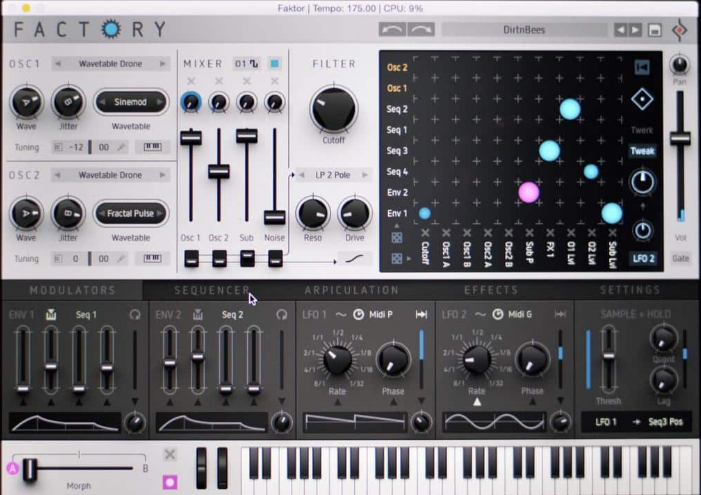This screenshot has width=701, height=495.
Task: Click Sample+Hold LFO 1 source label
Action: pos(606,422)
